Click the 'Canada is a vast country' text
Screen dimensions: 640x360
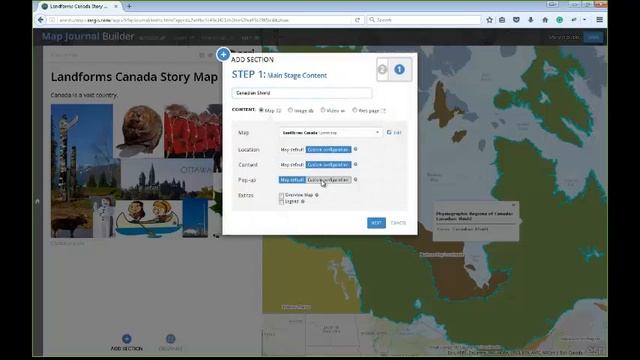coord(84,95)
